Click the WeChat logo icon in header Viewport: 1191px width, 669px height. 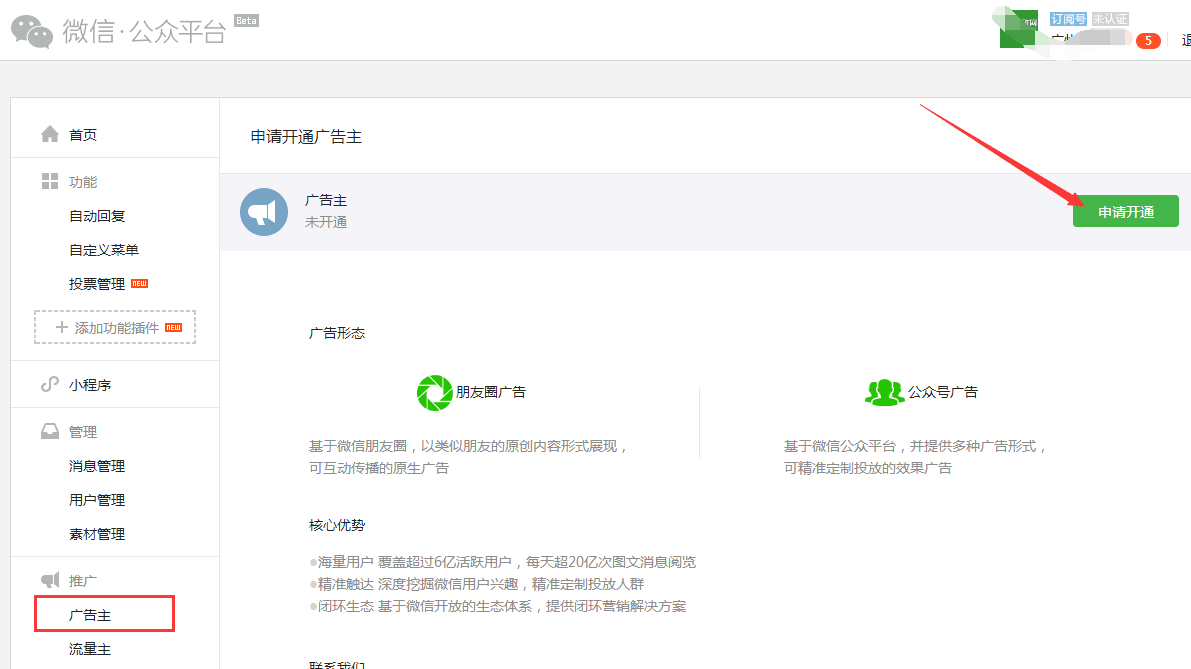[32, 31]
